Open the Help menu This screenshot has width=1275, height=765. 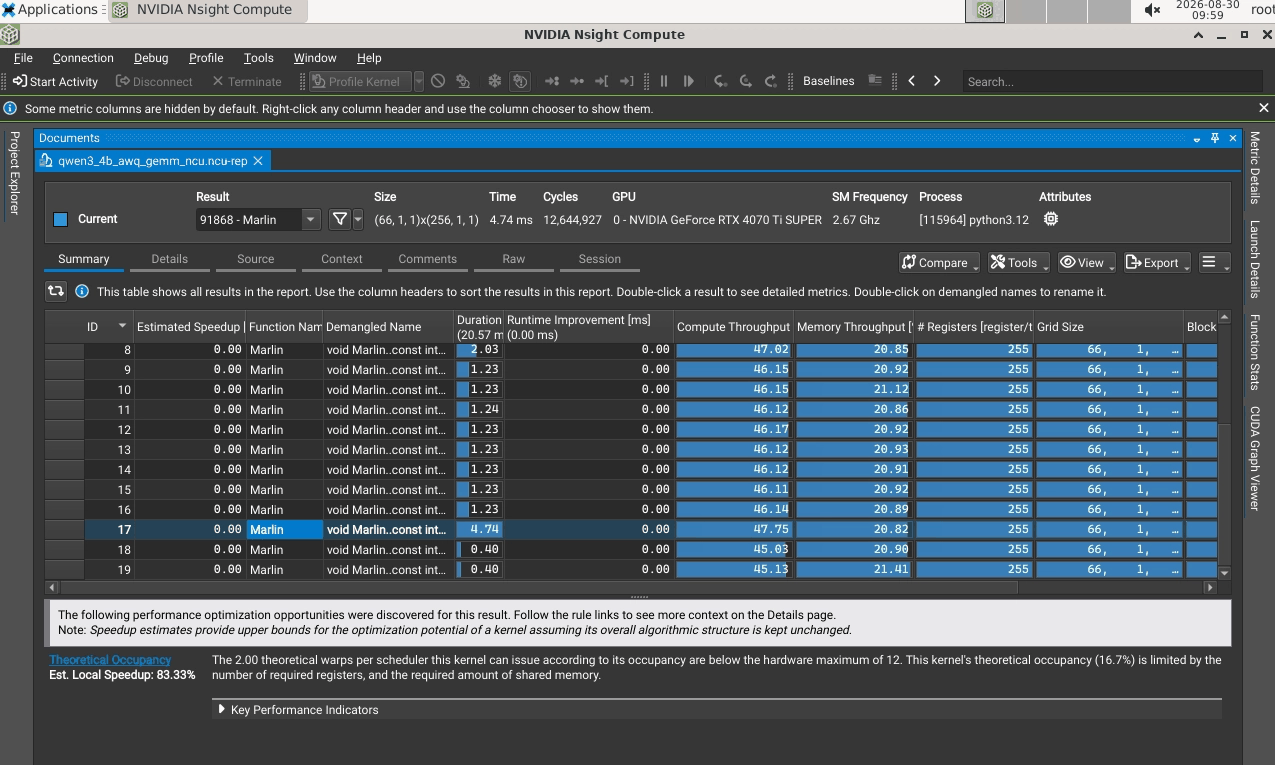tap(369, 58)
